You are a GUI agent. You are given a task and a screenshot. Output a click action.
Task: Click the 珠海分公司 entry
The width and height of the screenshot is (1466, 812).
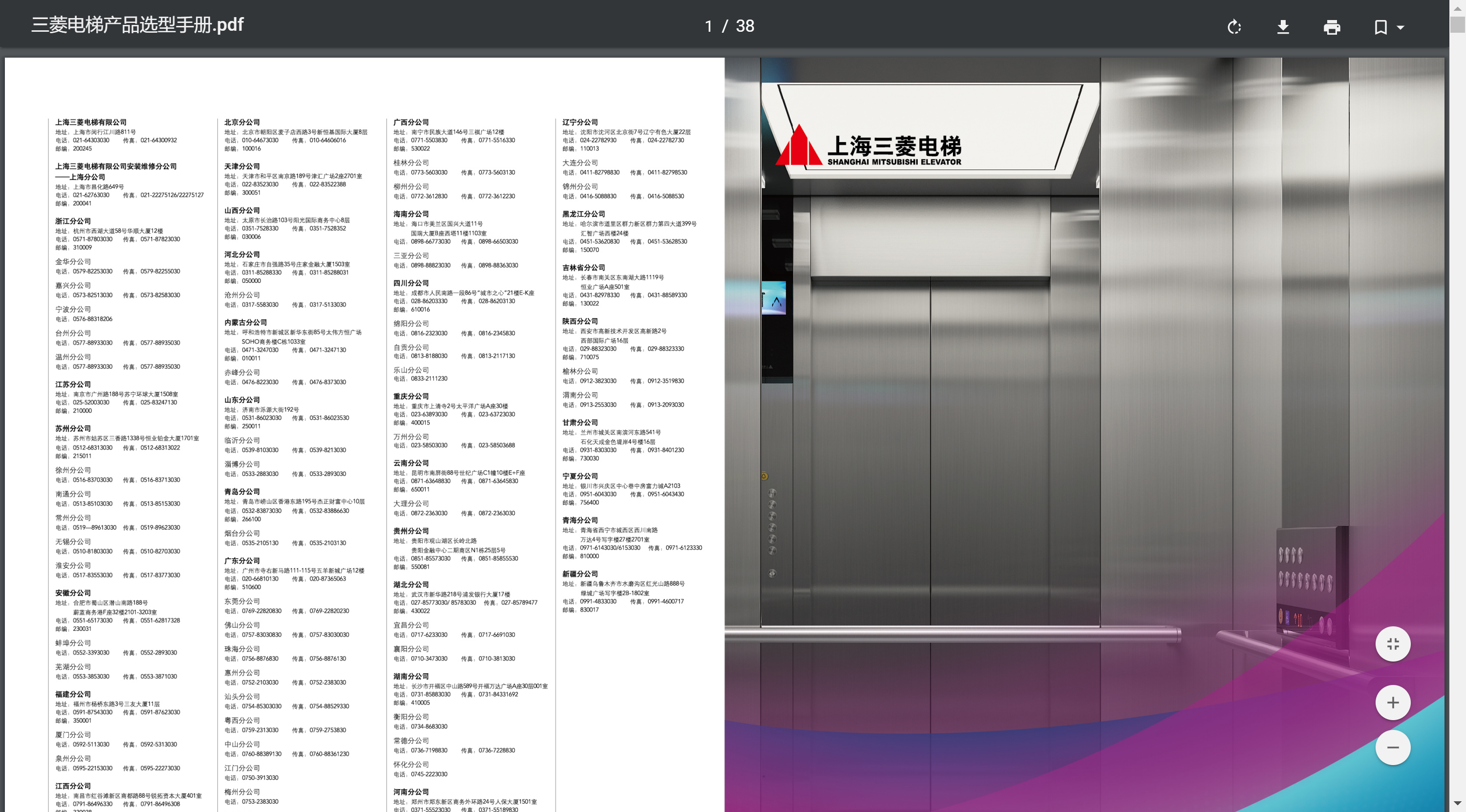pos(242,649)
